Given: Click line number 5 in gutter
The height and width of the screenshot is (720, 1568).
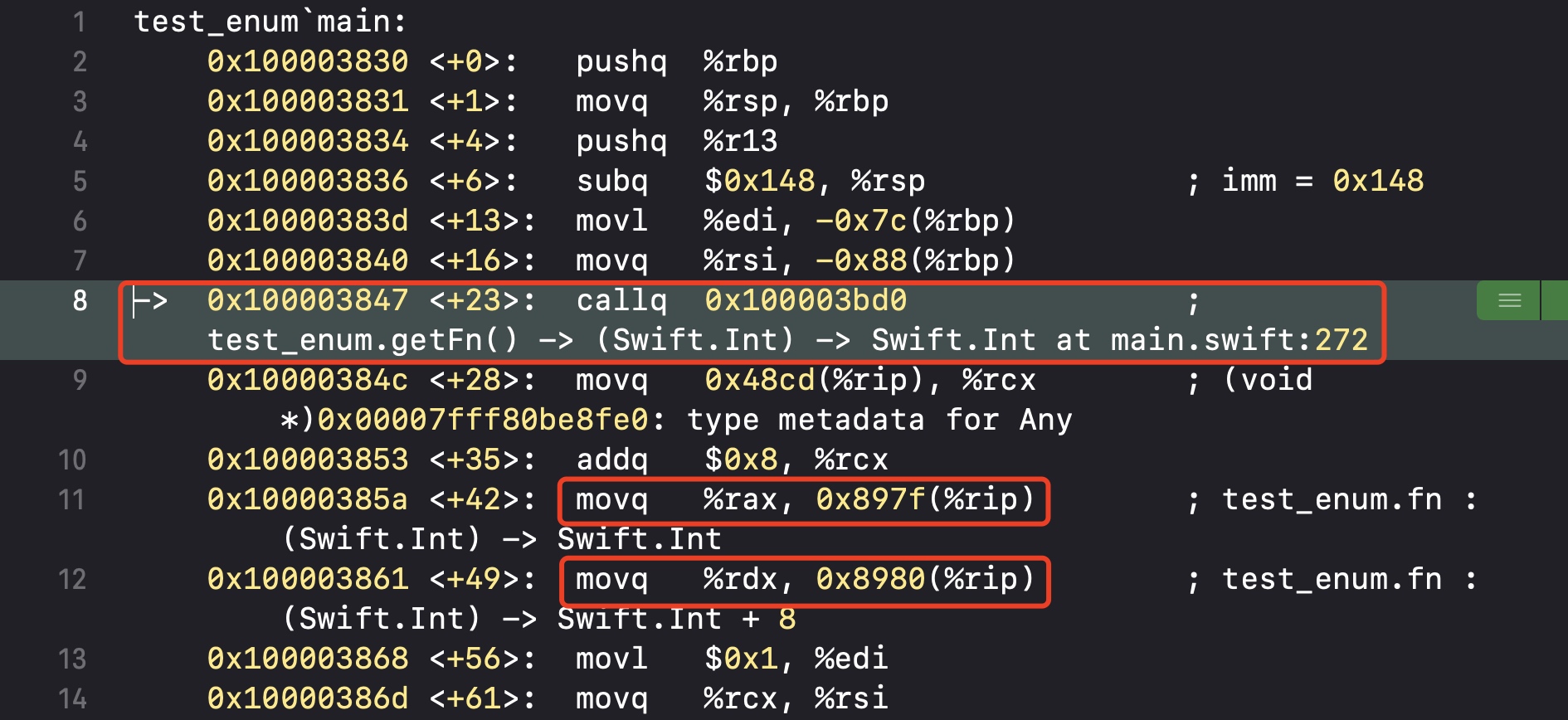Looking at the screenshot, I should 80,181.
